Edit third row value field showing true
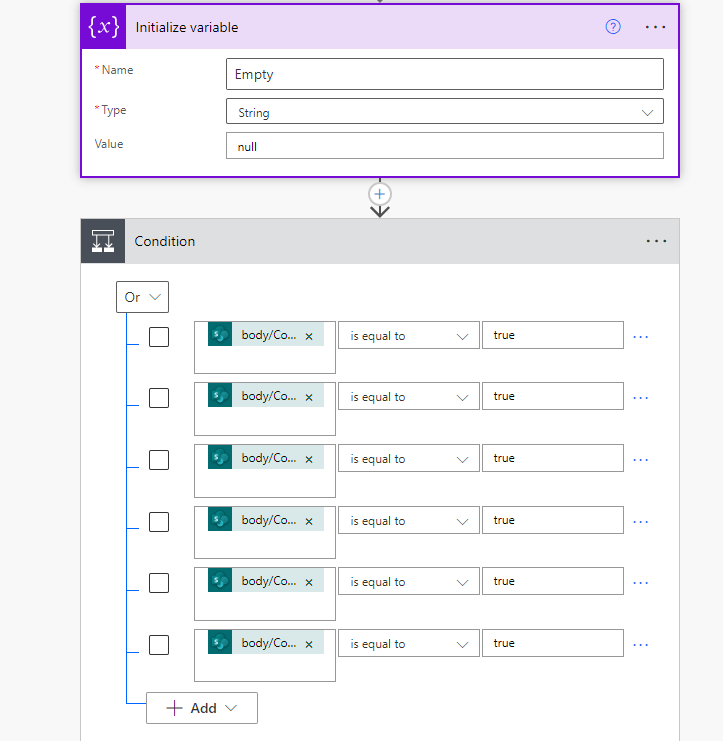Image resolution: width=723 pixels, height=741 pixels. coord(553,458)
